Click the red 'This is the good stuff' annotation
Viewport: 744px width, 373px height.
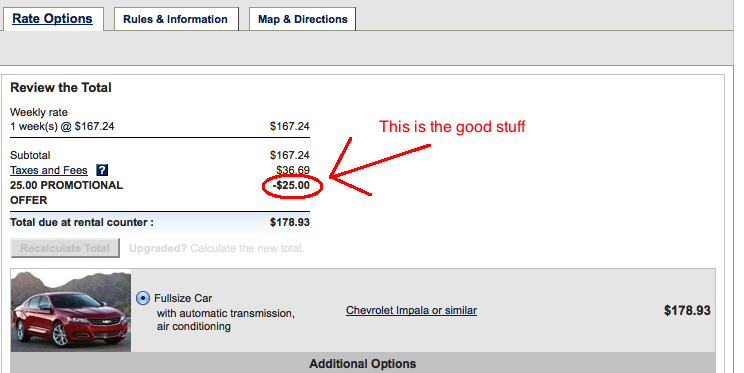452,127
